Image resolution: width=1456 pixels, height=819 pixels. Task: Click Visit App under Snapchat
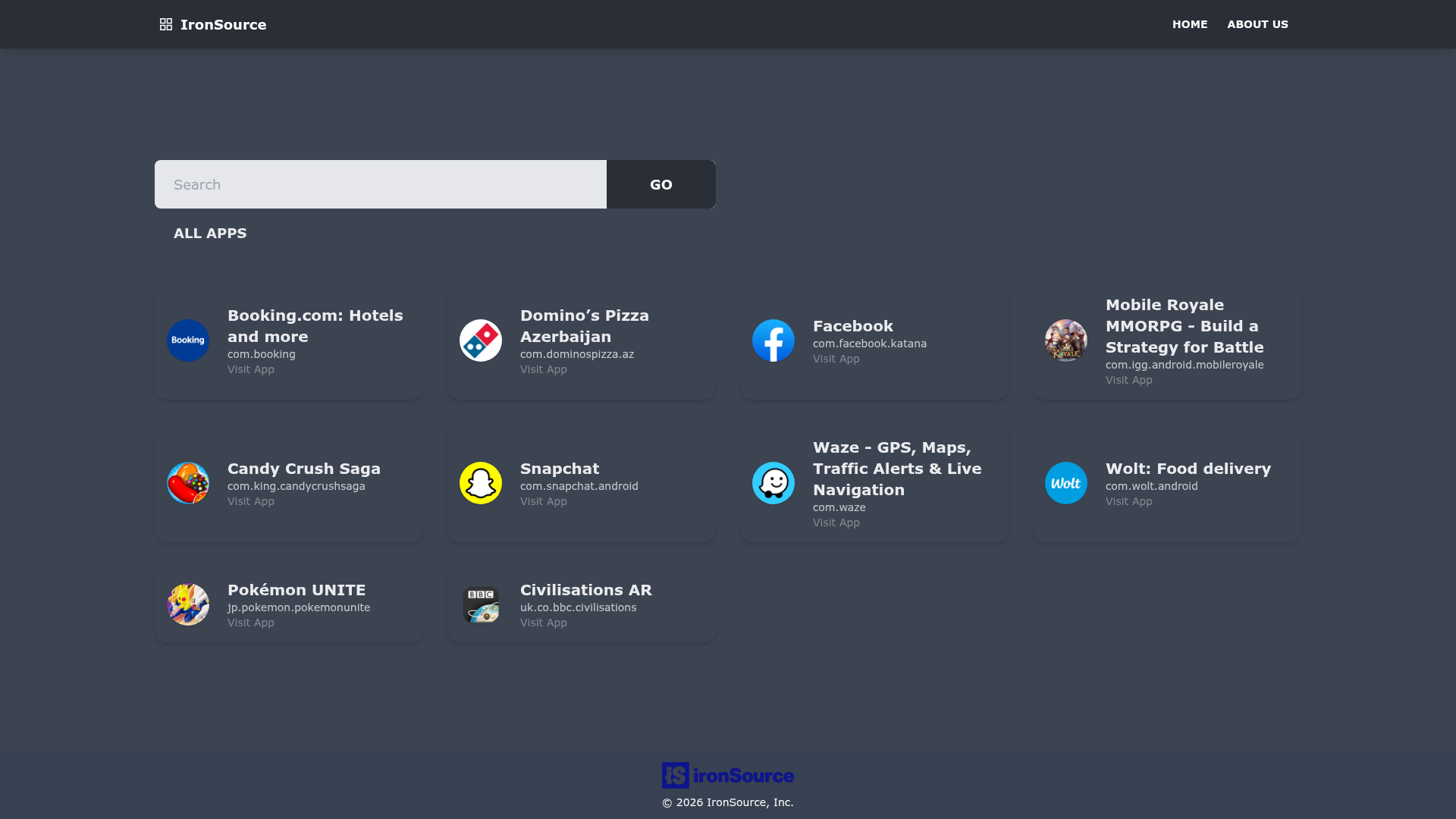click(544, 501)
